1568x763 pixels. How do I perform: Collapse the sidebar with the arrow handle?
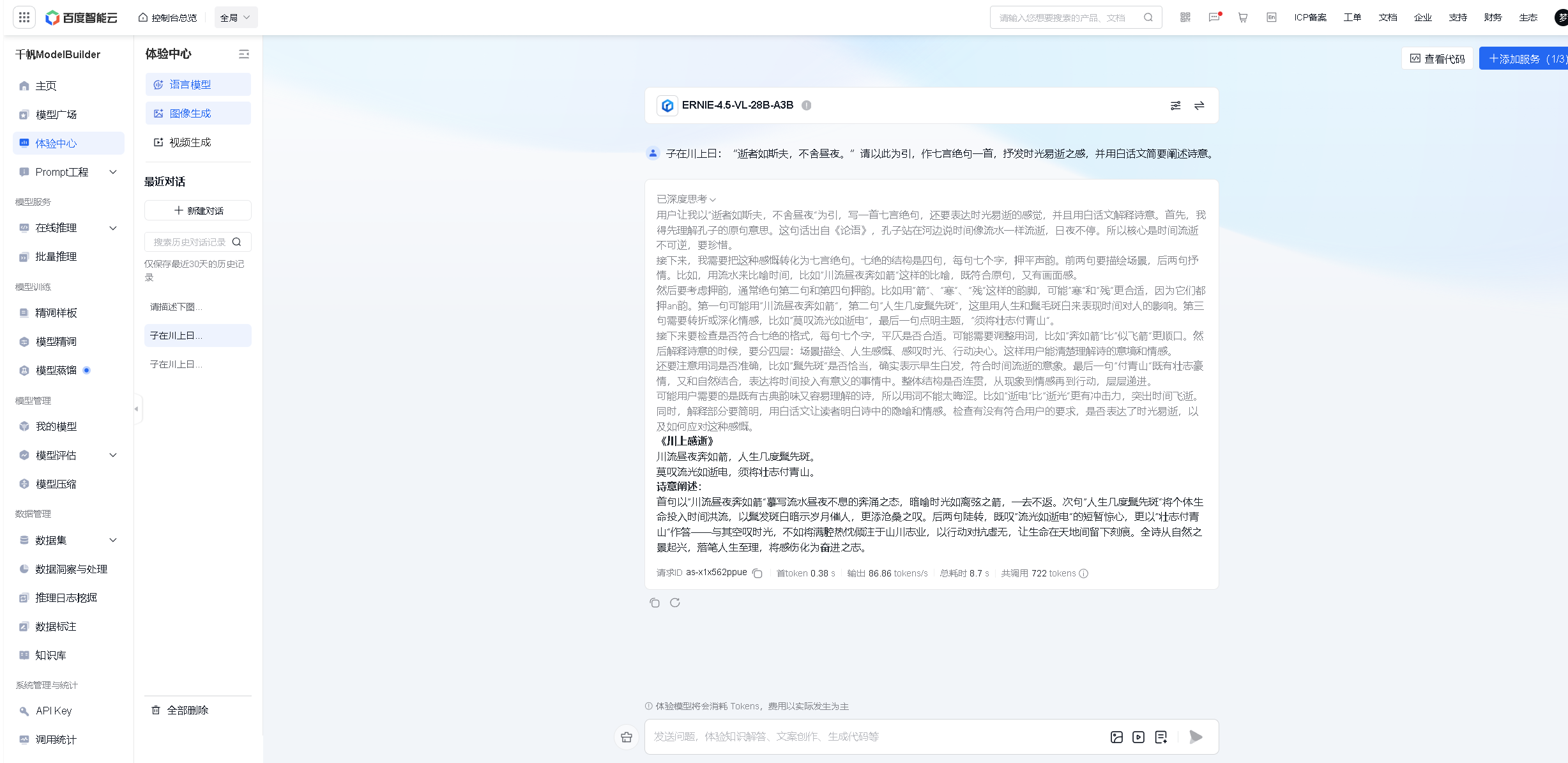point(137,408)
